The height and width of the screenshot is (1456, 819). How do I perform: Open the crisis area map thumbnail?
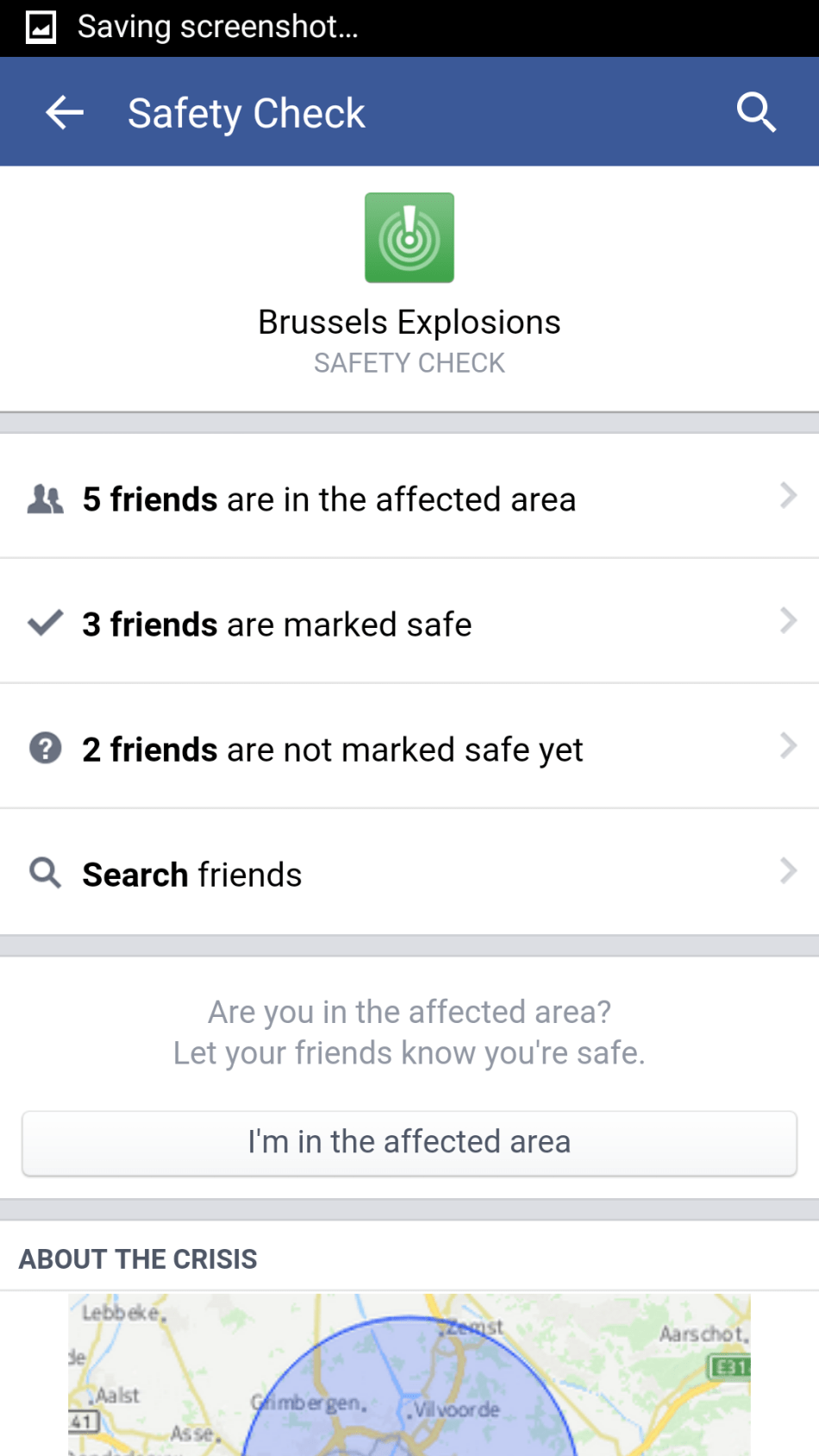(409, 1374)
